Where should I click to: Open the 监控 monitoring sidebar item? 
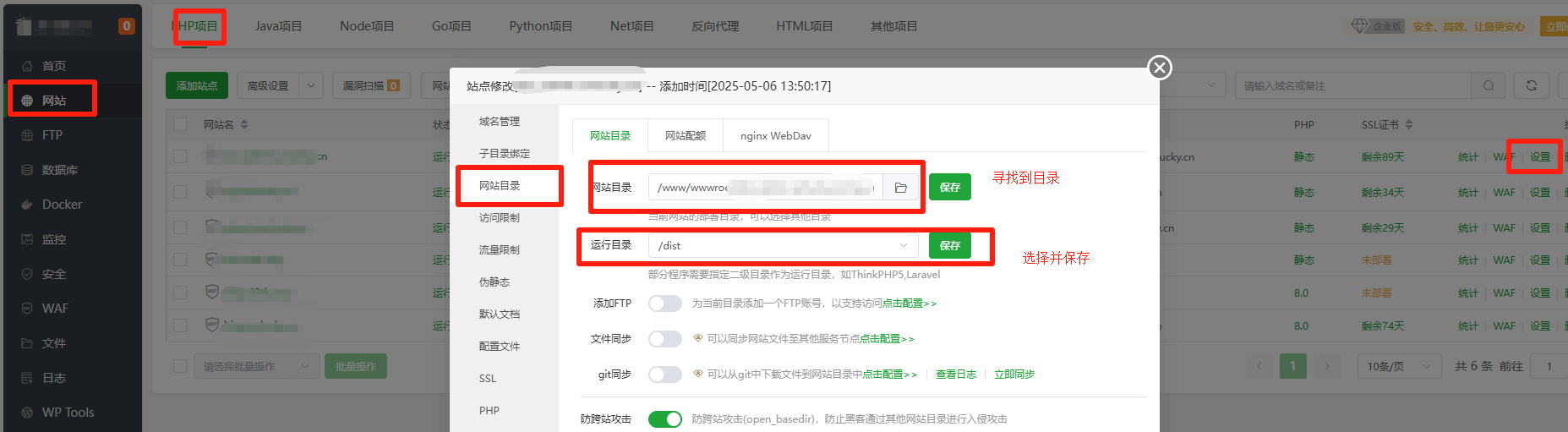pos(54,239)
